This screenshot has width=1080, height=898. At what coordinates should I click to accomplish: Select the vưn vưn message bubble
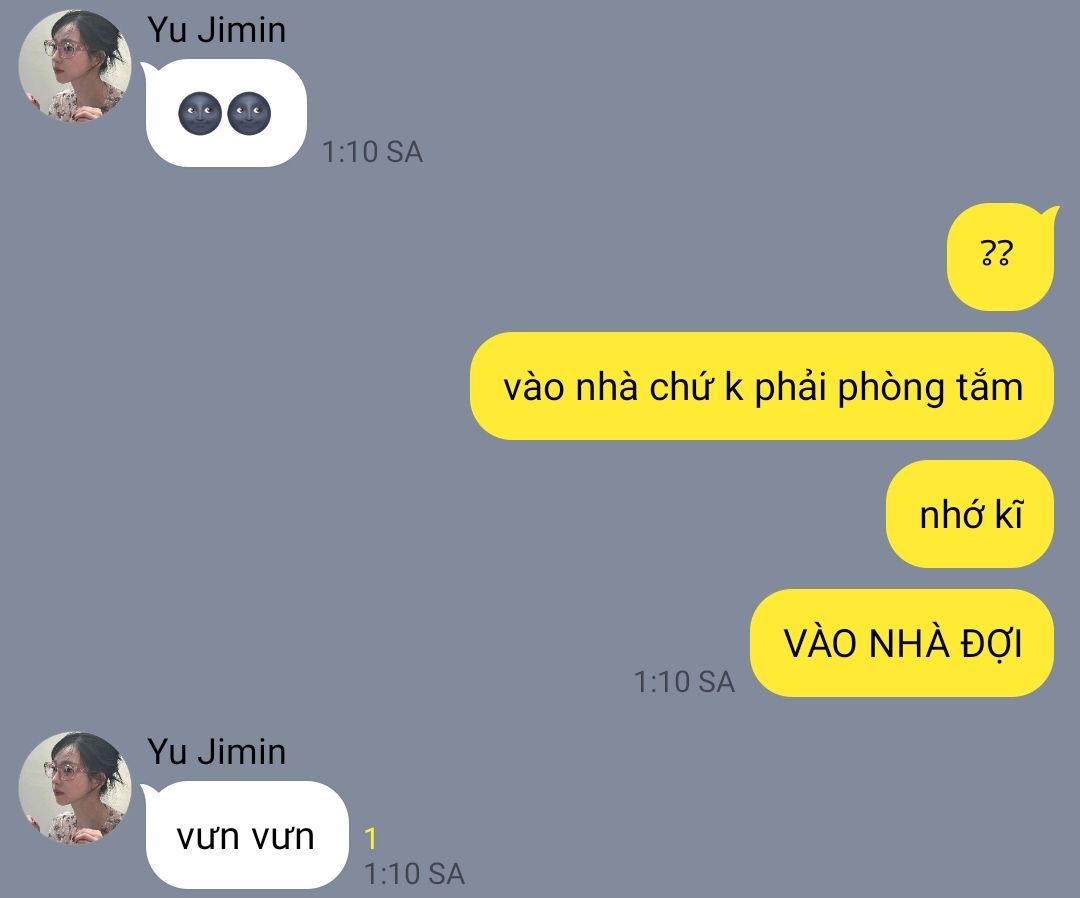247,835
